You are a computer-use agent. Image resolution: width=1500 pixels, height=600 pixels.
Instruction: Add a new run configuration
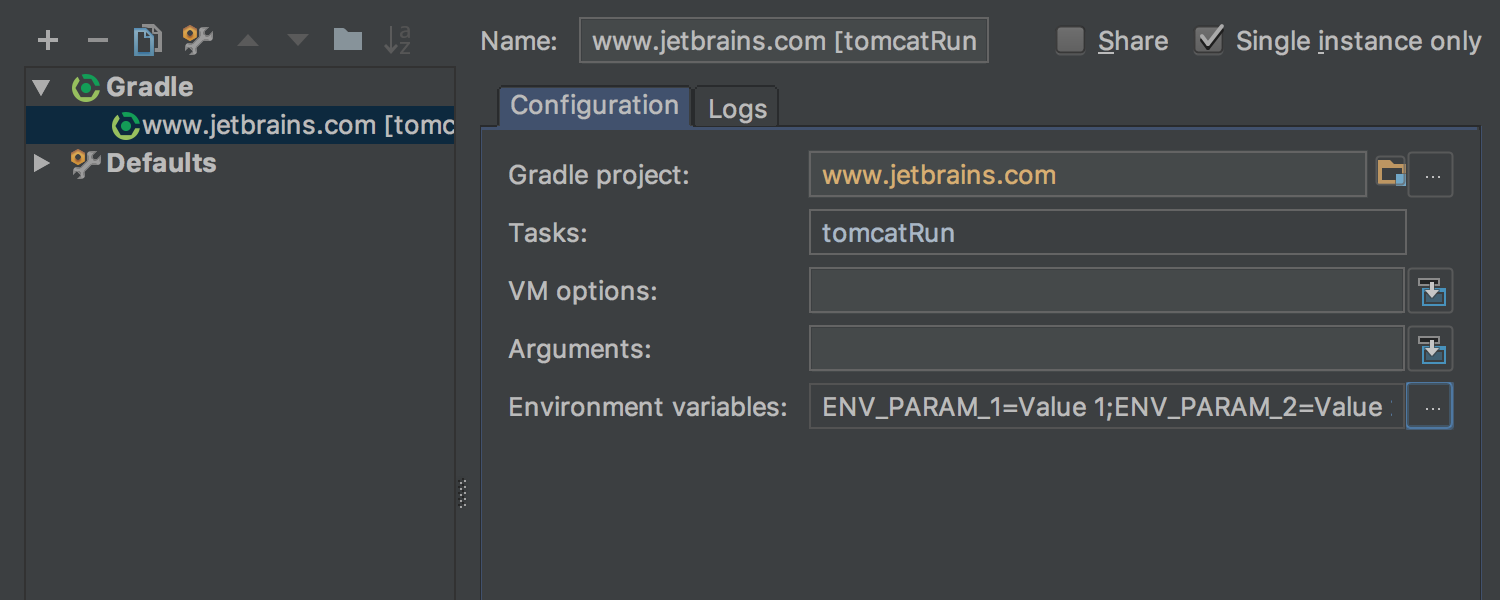[x=48, y=41]
